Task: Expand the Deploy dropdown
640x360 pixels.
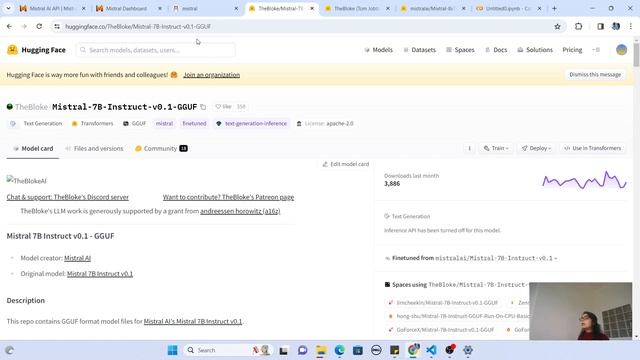Action: pos(536,148)
